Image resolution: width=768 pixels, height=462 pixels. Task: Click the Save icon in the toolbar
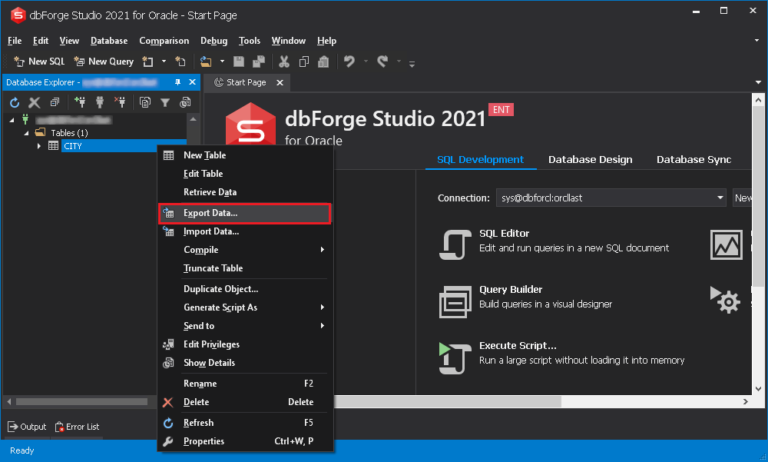241,61
